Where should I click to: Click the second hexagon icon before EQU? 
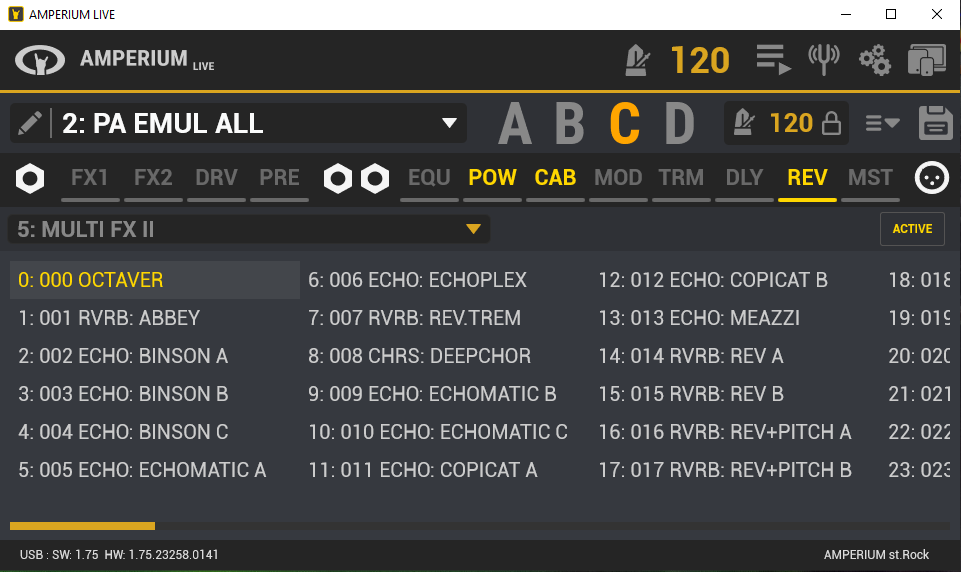click(x=374, y=178)
